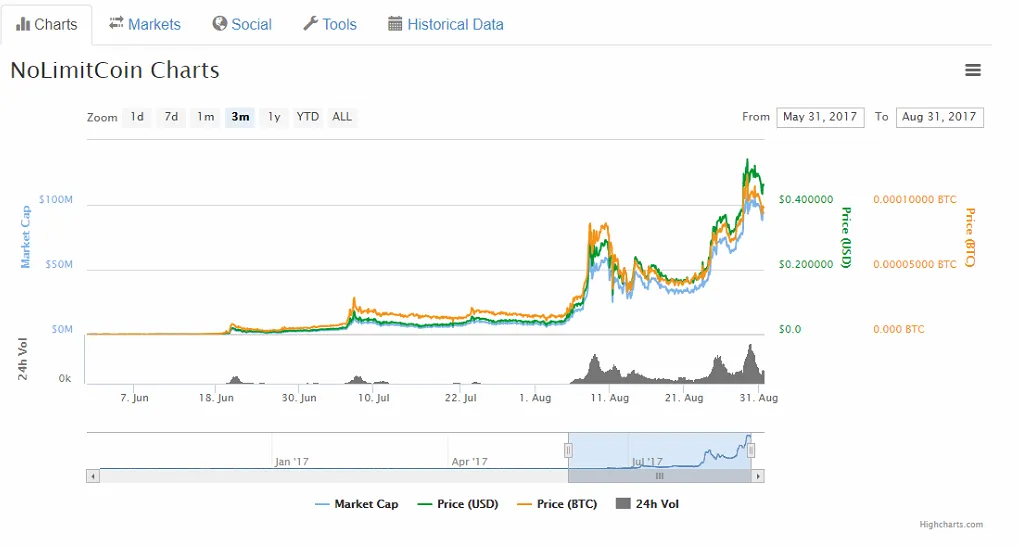
Task: Click the NoLimitCoin Charts heading
Action: pos(115,70)
